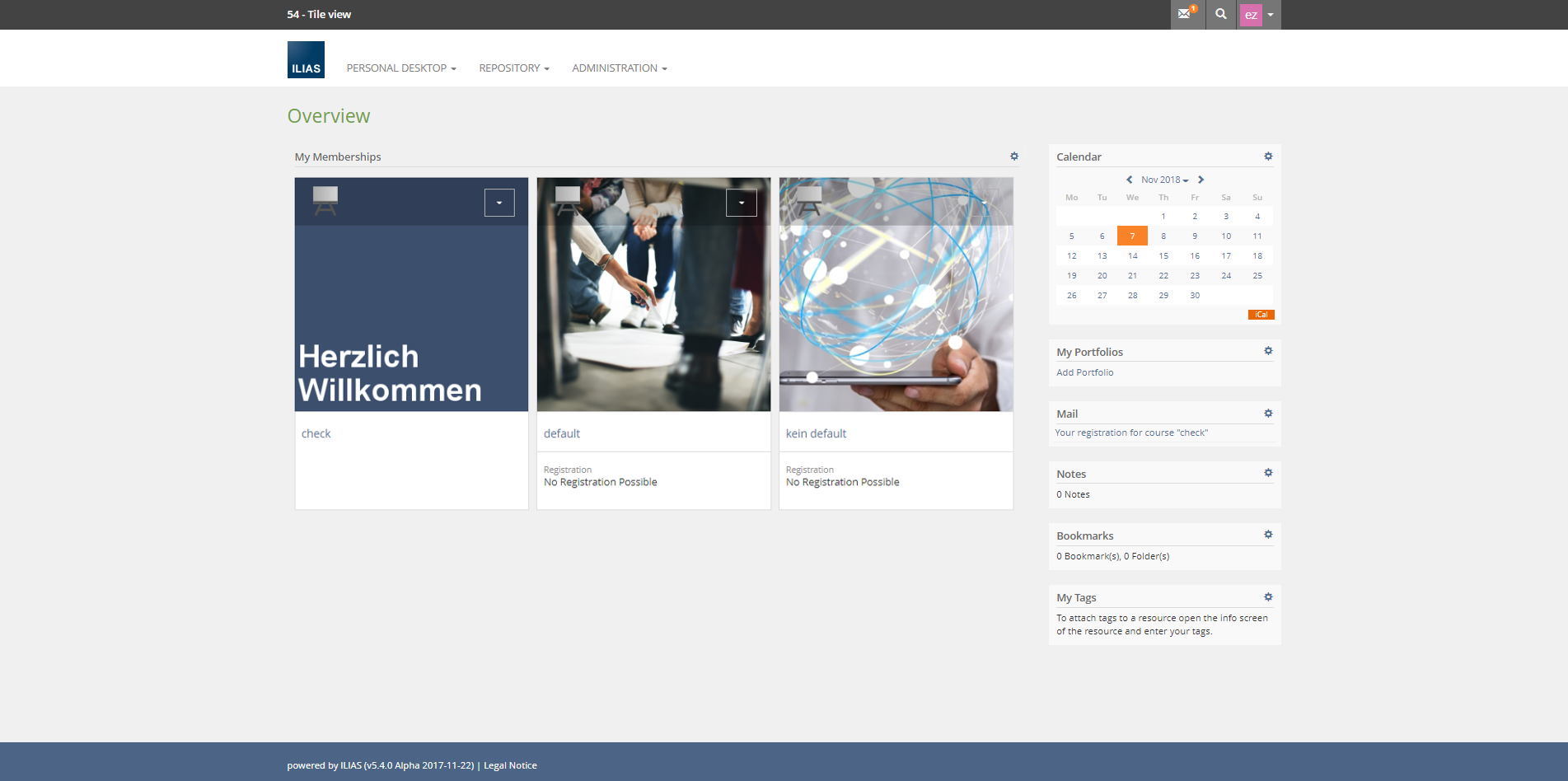Open Calendar block settings gear

(1268, 157)
